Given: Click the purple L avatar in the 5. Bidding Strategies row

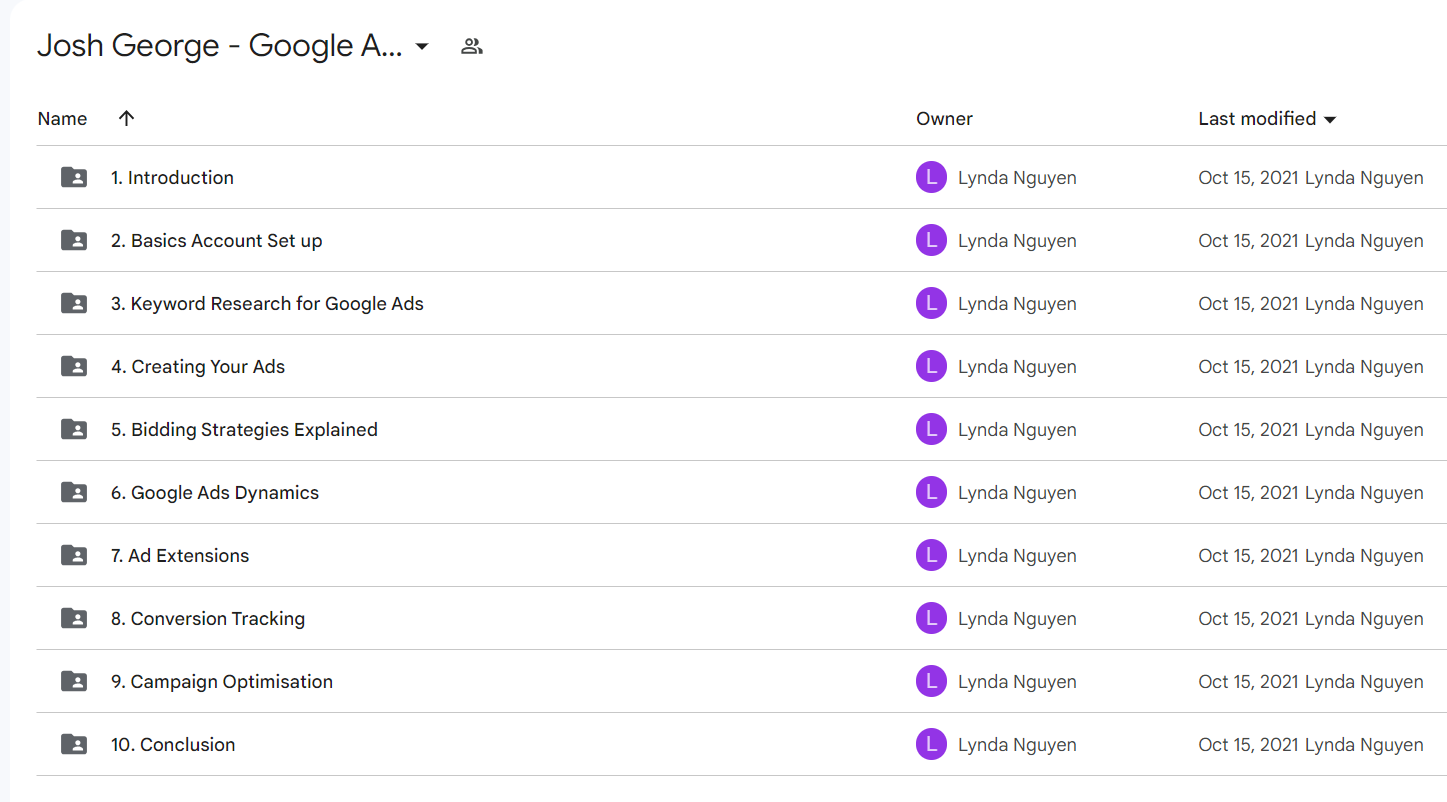Looking at the screenshot, I should [x=931, y=429].
